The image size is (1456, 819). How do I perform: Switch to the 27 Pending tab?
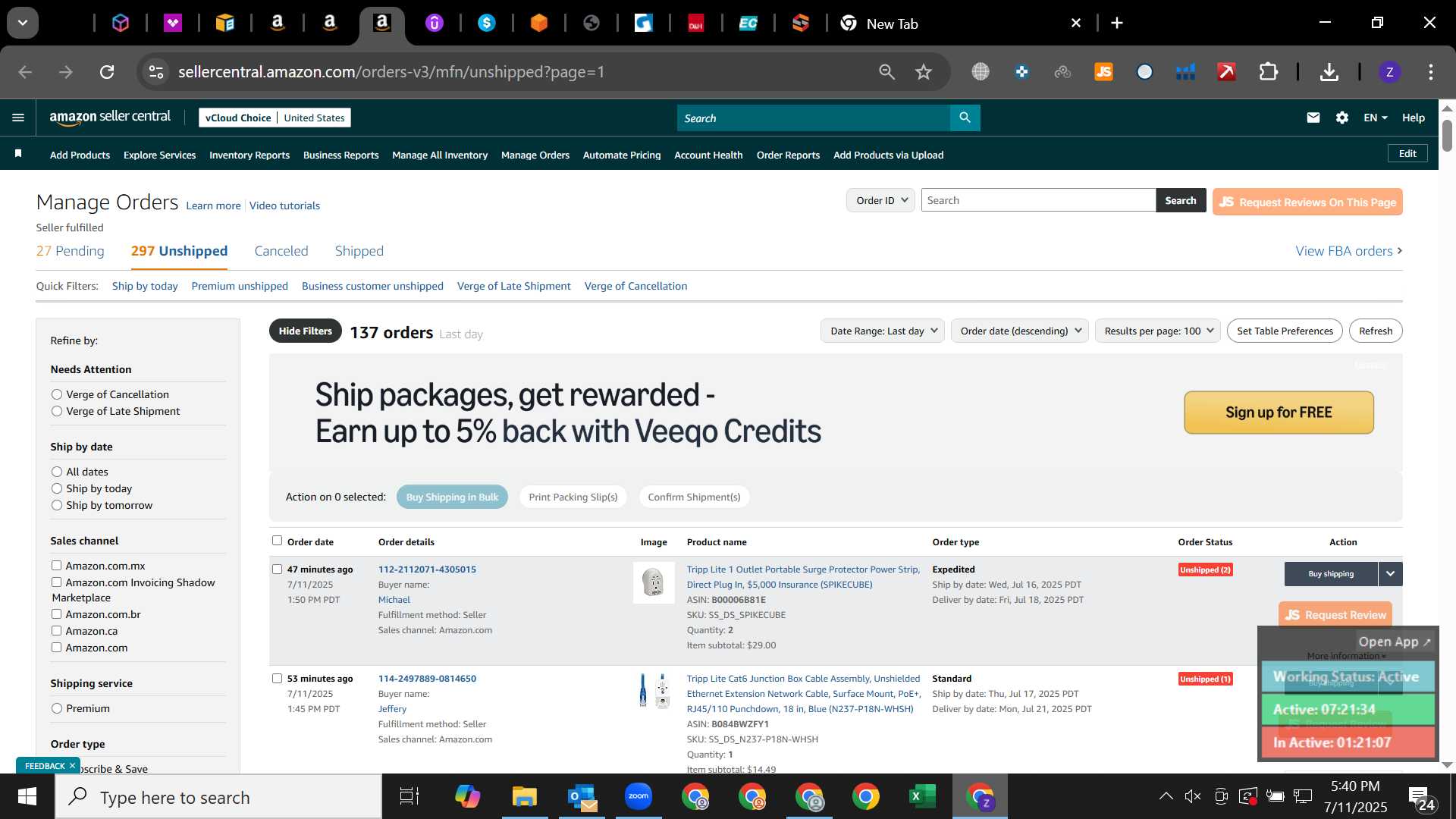pyautogui.click(x=70, y=251)
